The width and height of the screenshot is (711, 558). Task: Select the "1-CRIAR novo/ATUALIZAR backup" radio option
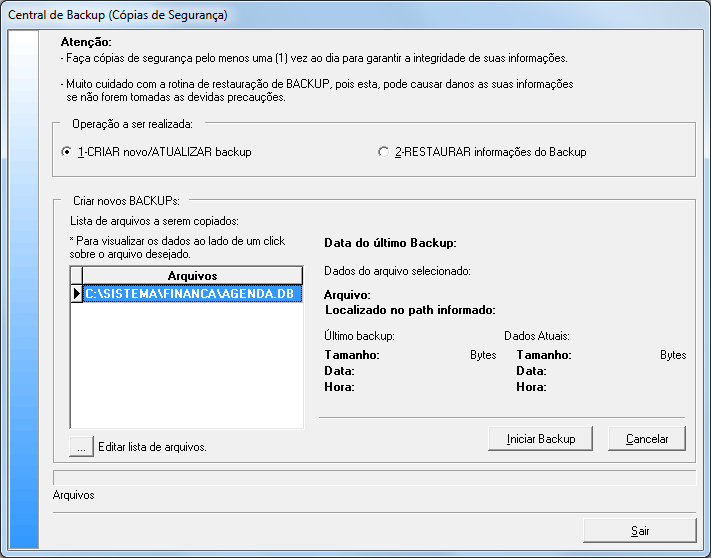pyautogui.click(x=67, y=152)
